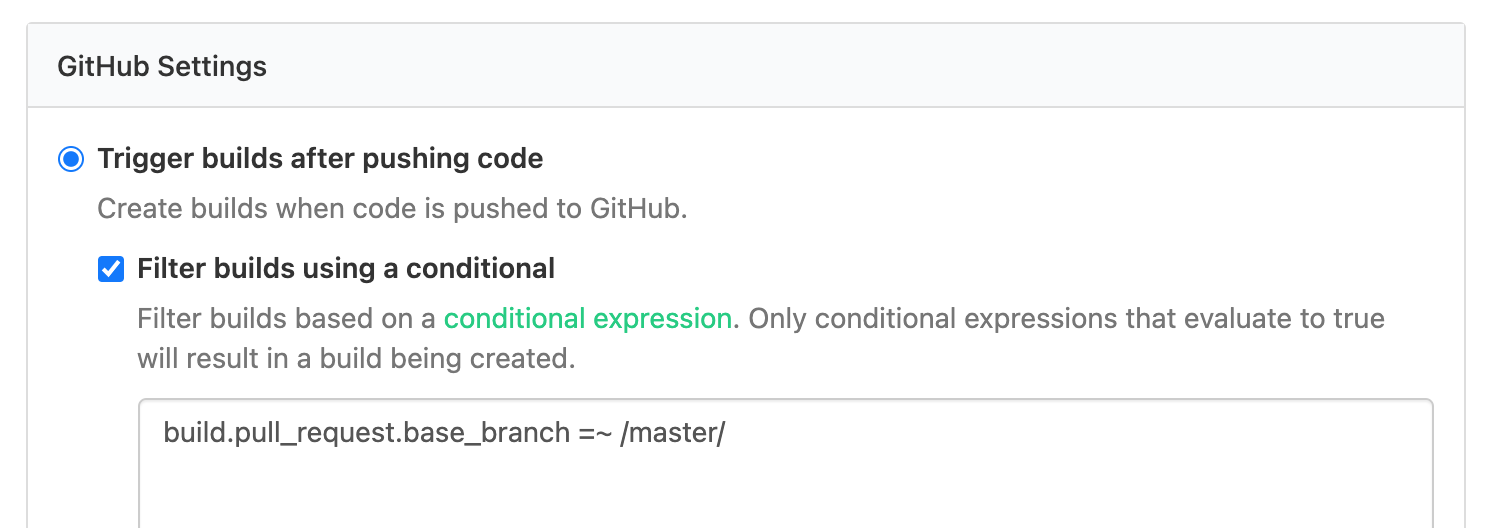Image resolution: width=1494 pixels, height=528 pixels.
Task: Click 'Create builds when code is pushed' description
Action: click(330, 211)
